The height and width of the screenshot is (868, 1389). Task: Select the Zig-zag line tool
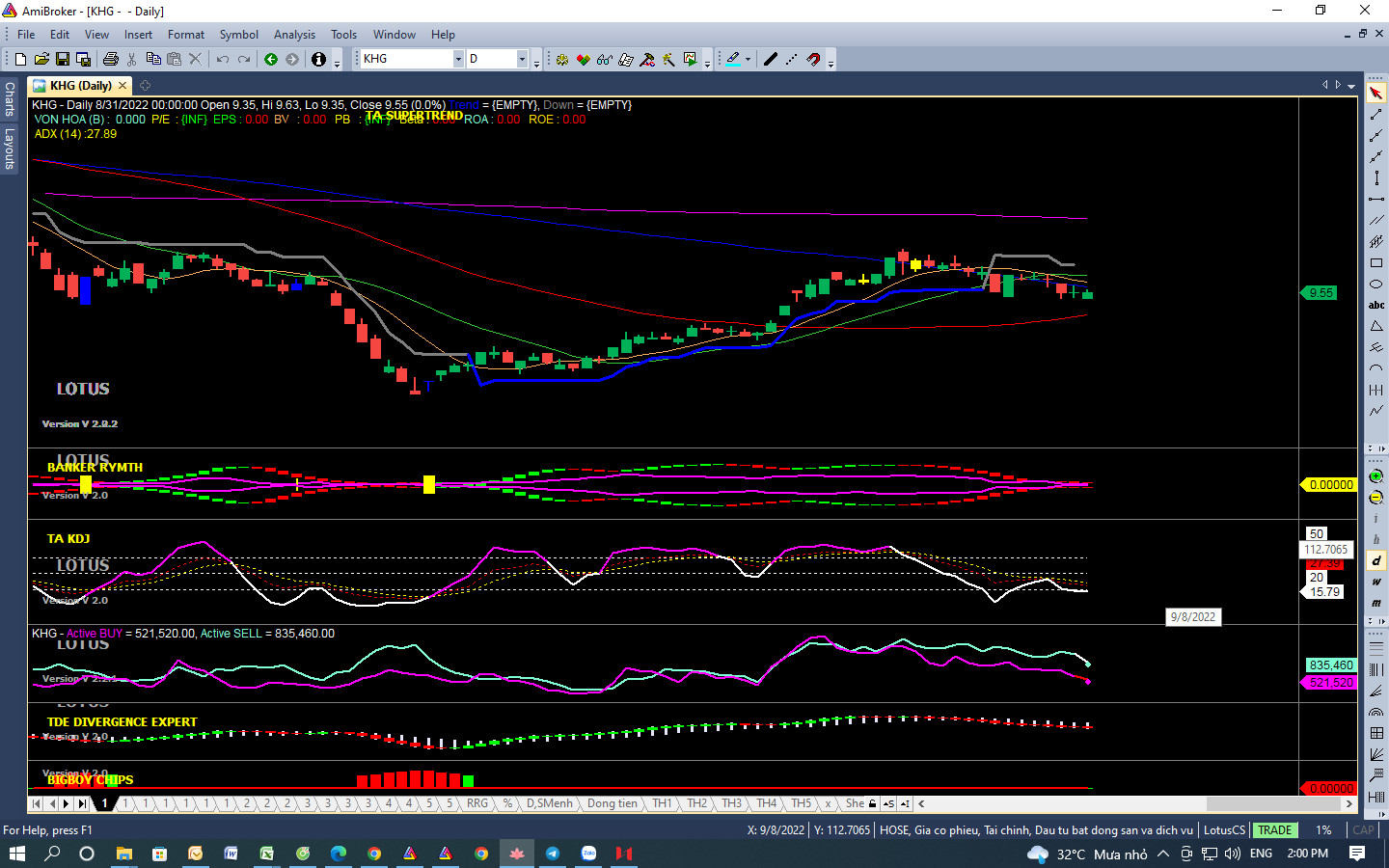click(x=1376, y=411)
